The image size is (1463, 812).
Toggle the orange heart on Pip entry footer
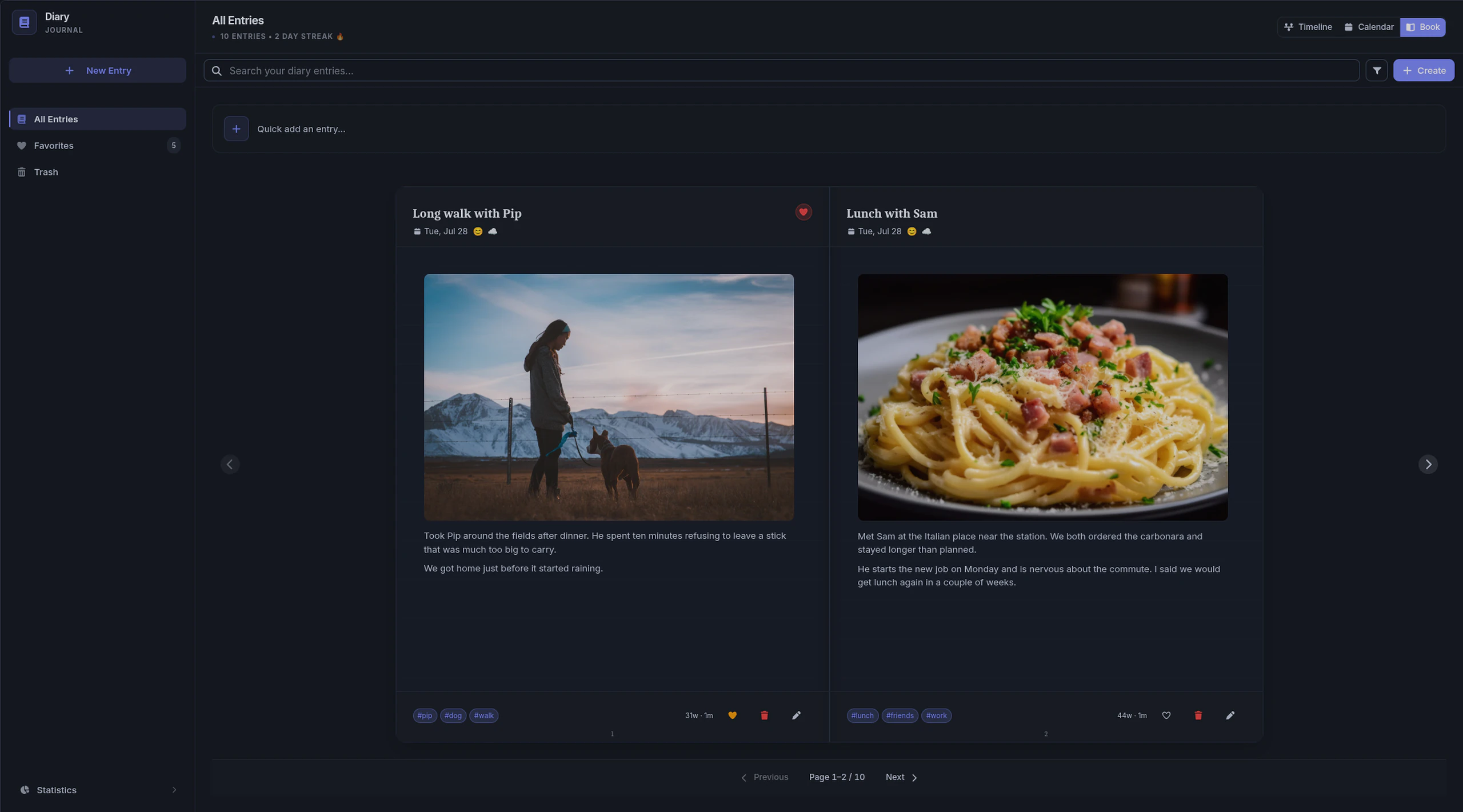click(732, 715)
